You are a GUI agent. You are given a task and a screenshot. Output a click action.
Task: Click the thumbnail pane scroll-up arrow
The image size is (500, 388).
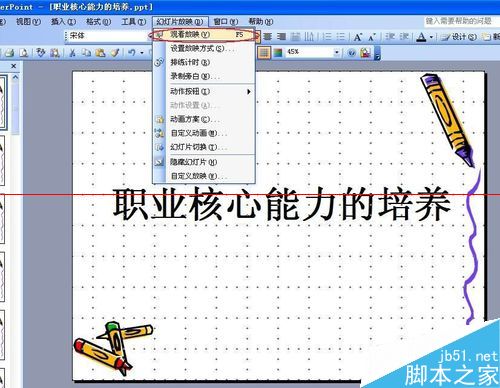[x=15, y=77]
